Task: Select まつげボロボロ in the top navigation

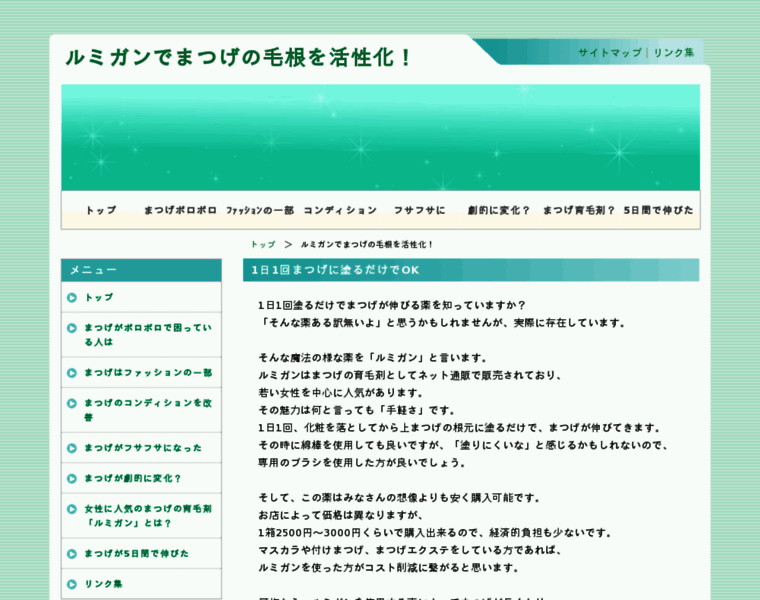Action: pyautogui.click(x=180, y=210)
